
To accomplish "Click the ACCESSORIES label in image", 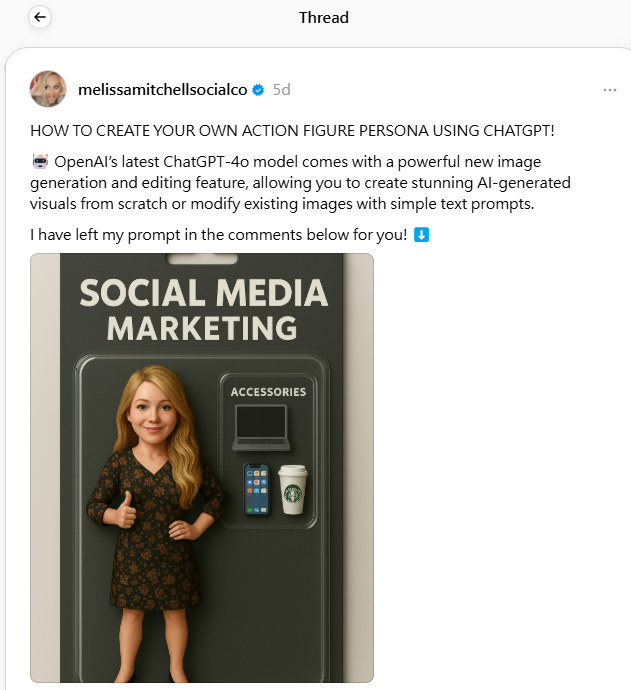I will point(268,392).
